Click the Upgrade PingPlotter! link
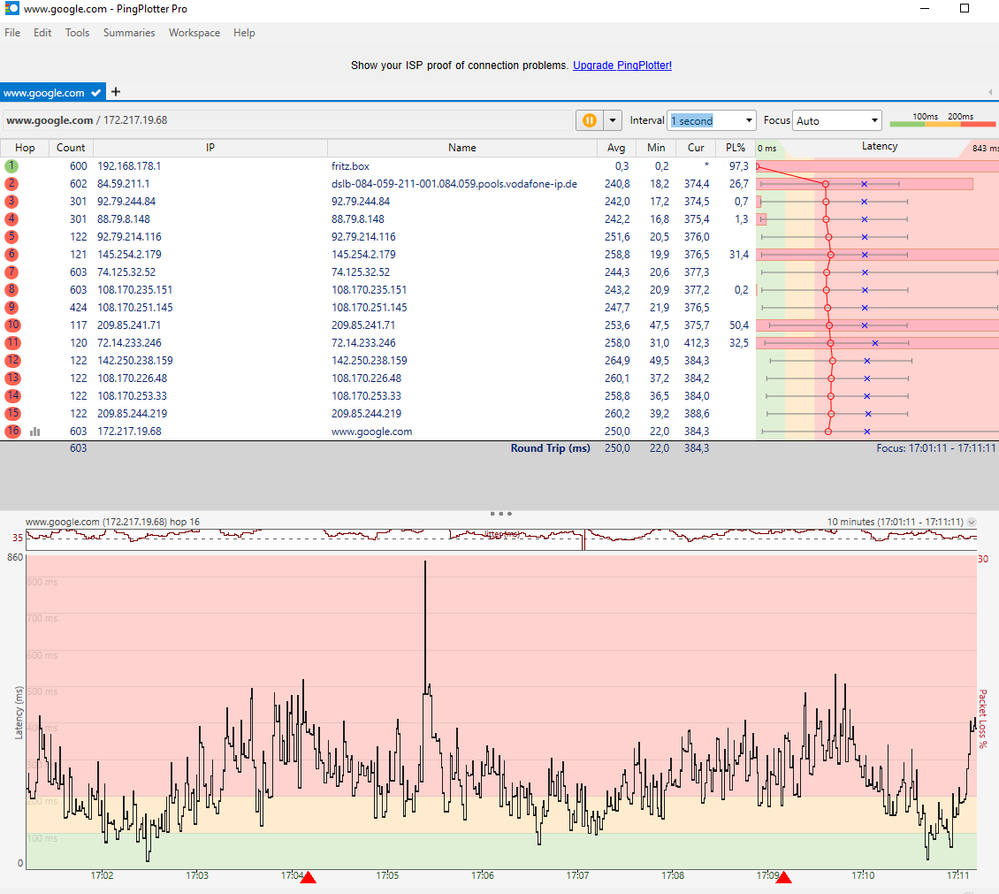999x894 pixels. click(622, 65)
